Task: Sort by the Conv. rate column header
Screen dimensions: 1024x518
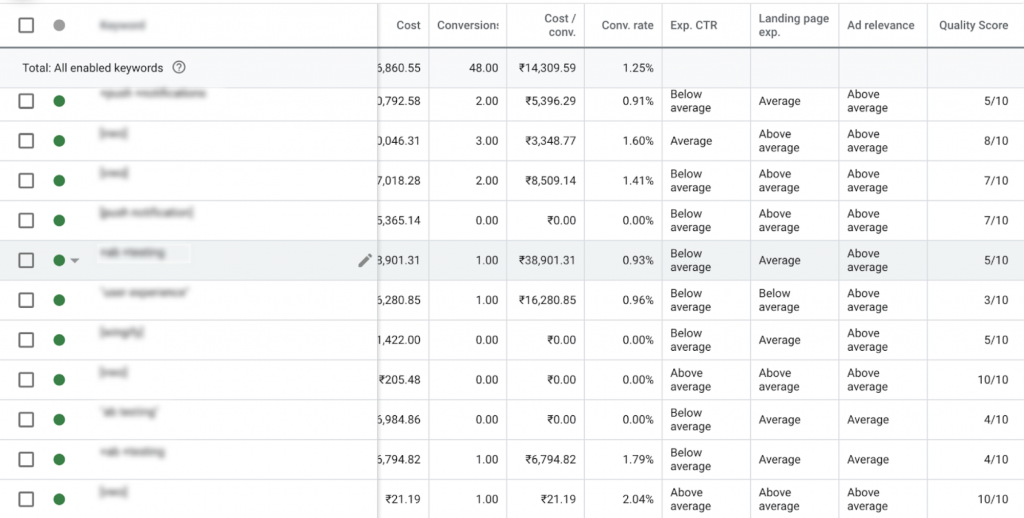Action: coord(628,25)
